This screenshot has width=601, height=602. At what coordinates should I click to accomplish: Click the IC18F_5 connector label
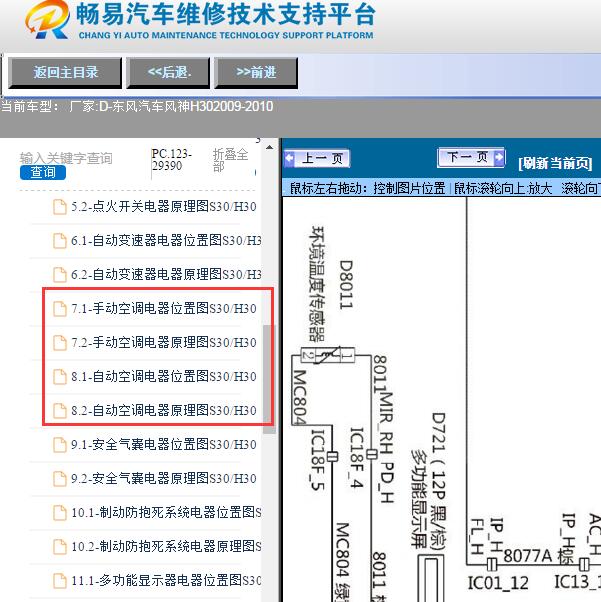tap(317, 459)
